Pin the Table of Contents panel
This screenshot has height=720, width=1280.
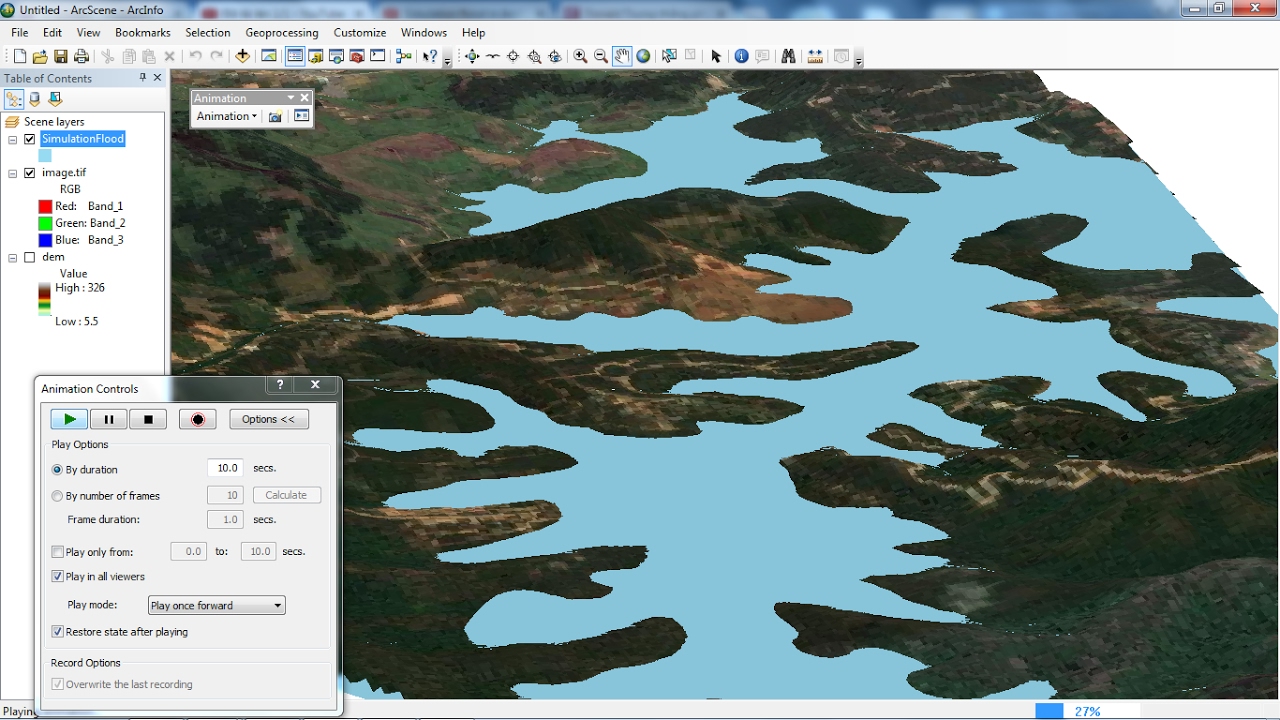click(142, 77)
